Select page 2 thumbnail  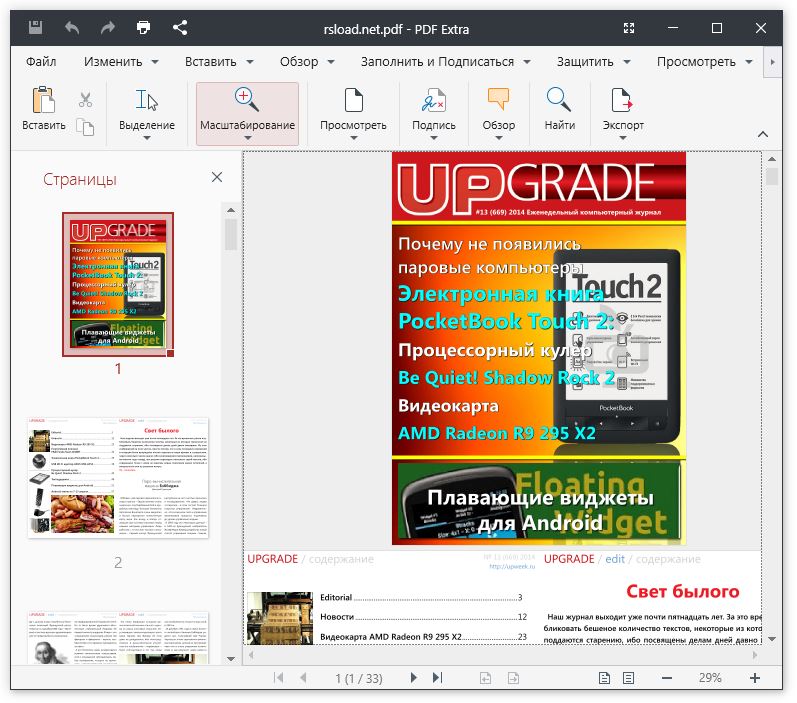[118, 478]
